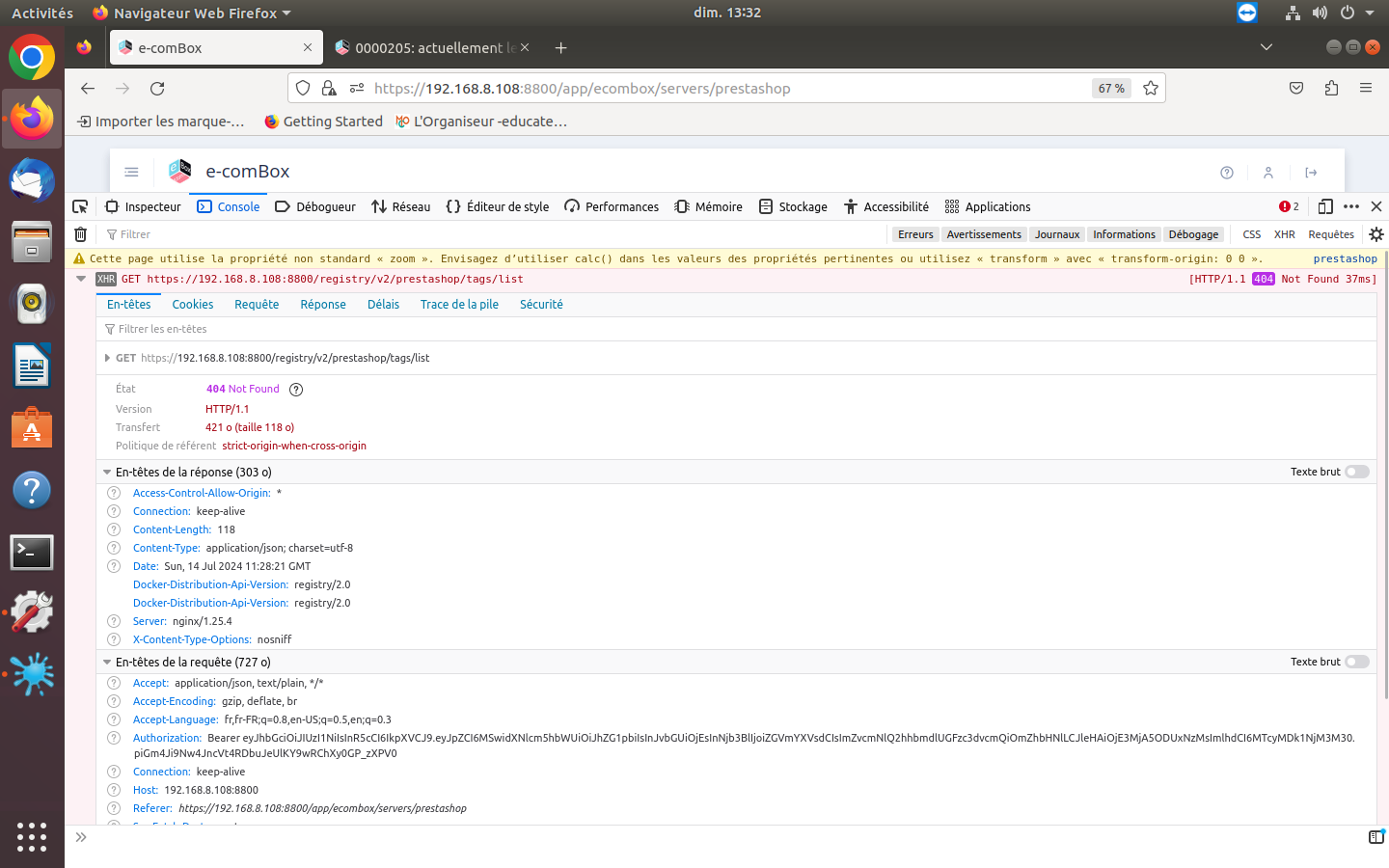
Task: Click the e-comBox help question icon
Action: pos(1227,173)
